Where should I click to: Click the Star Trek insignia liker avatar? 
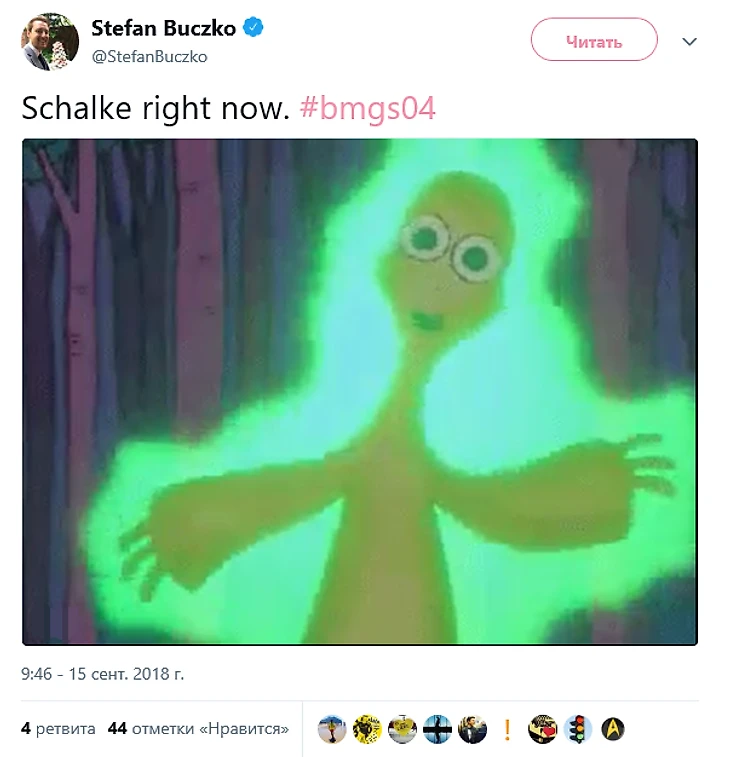[613, 729]
